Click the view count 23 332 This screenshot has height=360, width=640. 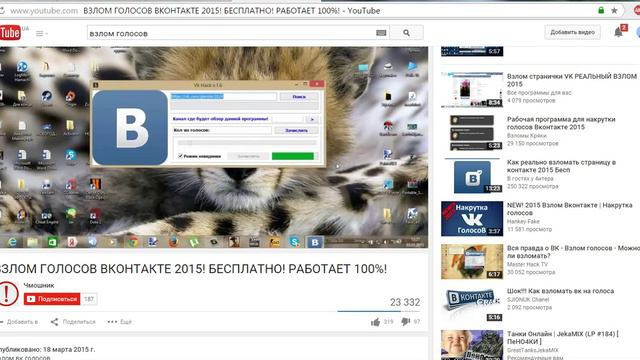click(x=404, y=302)
